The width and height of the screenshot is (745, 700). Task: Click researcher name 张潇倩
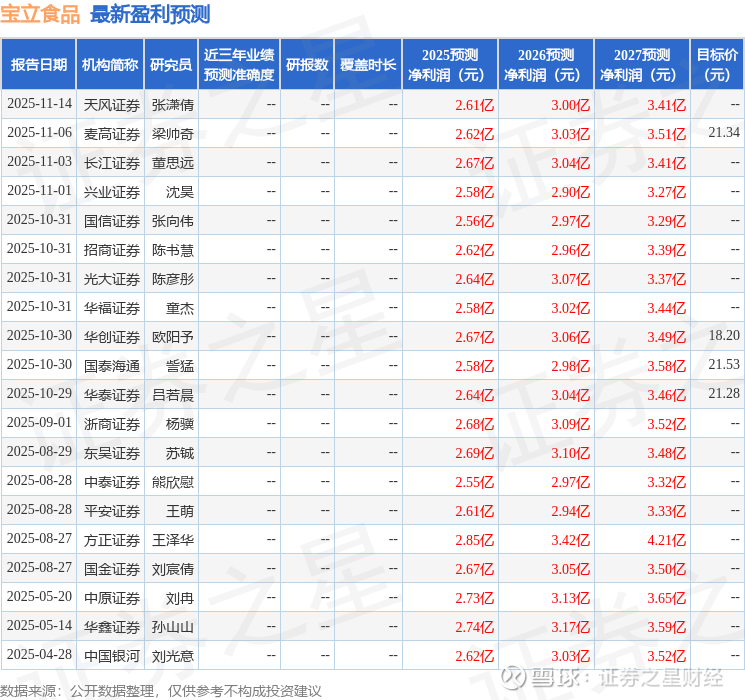173,105
